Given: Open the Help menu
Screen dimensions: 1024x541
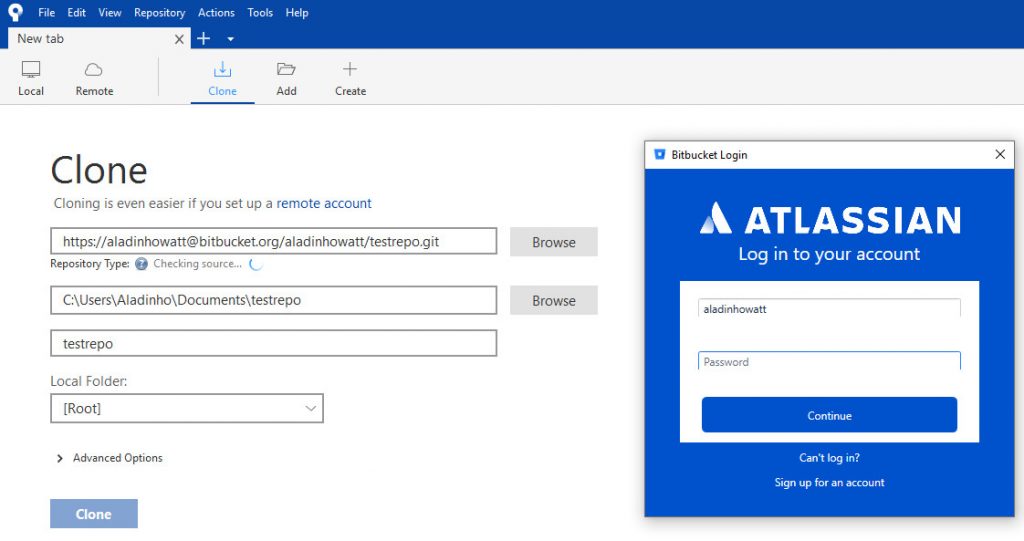Looking at the screenshot, I should (296, 12).
